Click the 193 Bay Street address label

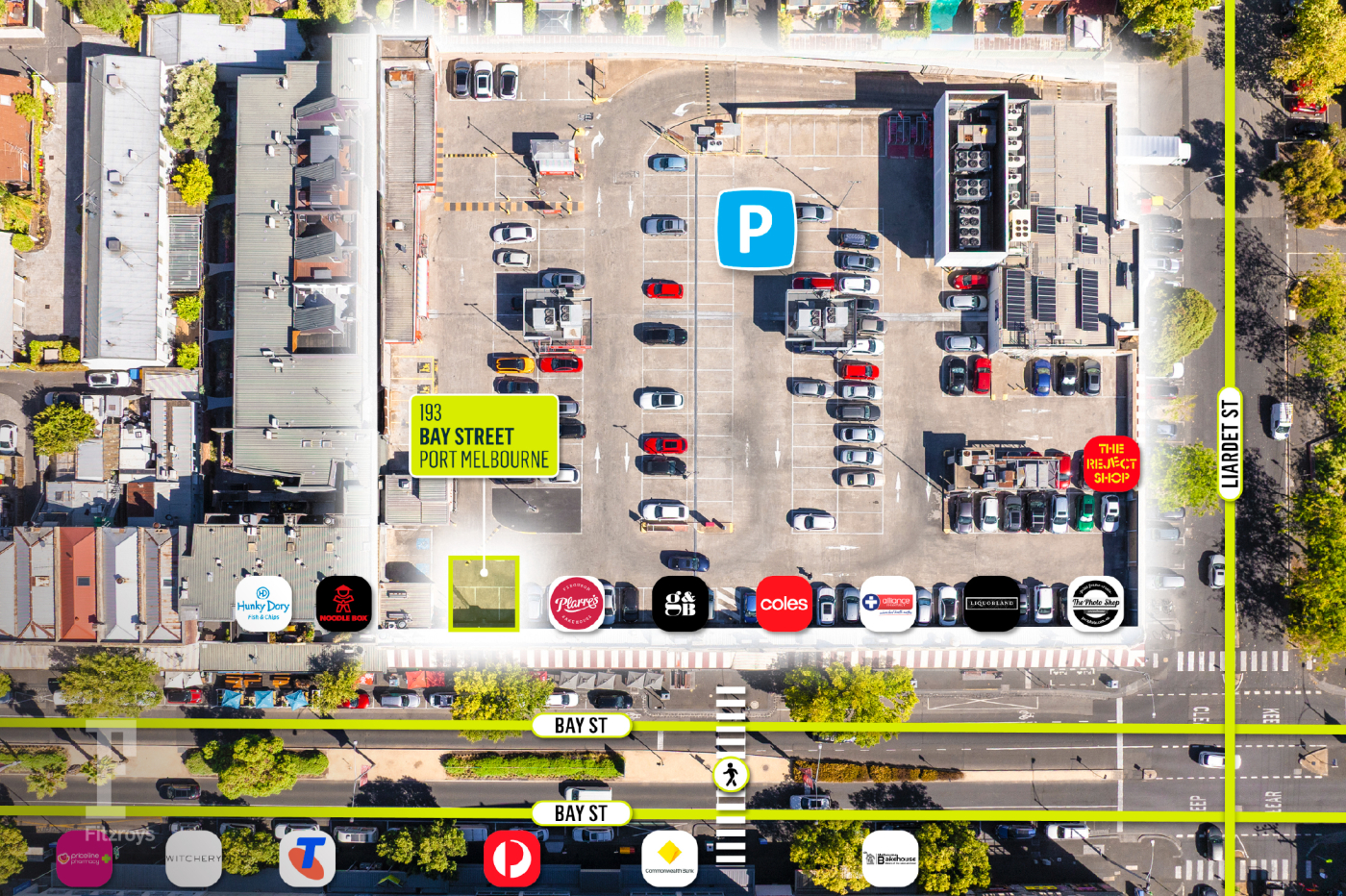click(x=484, y=436)
